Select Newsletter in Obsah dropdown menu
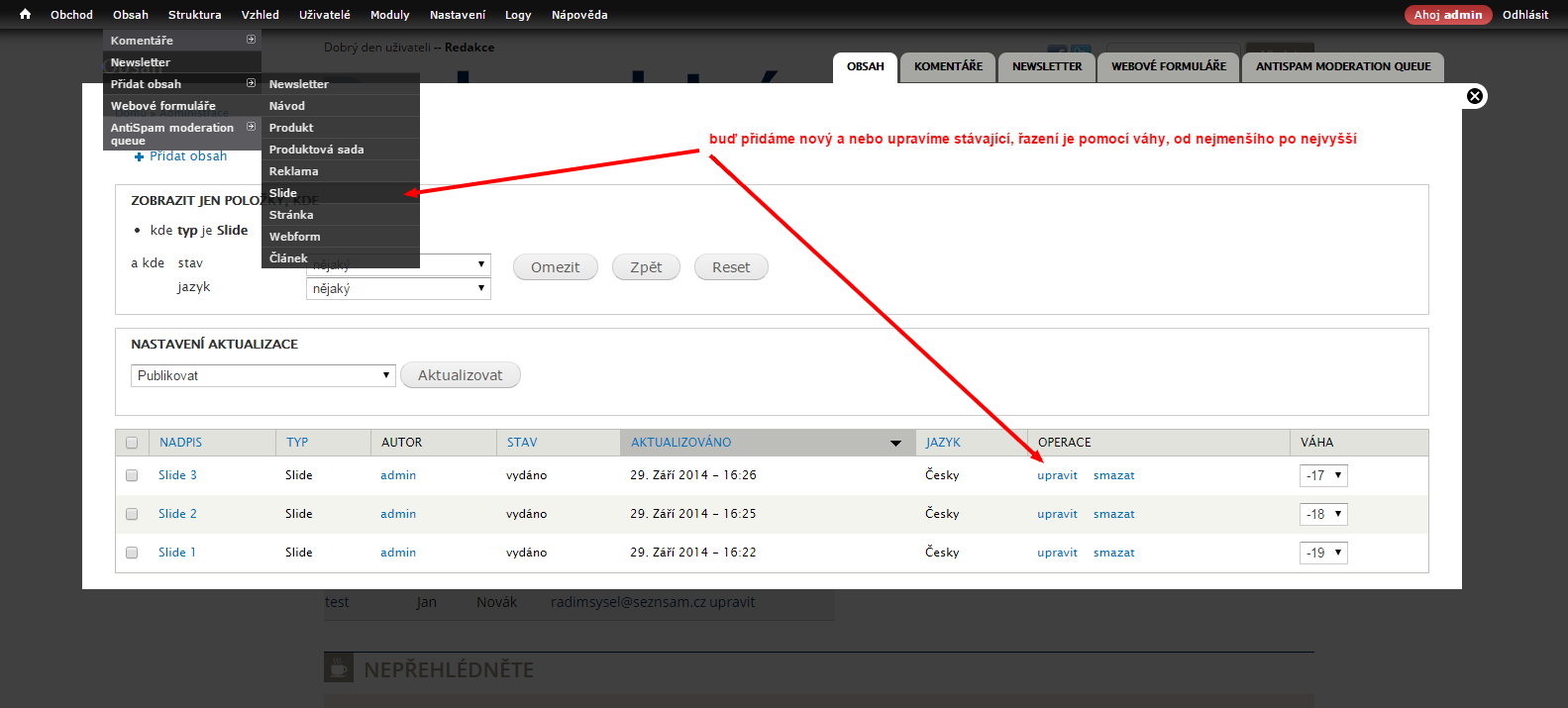Image resolution: width=1568 pixels, height=708 pixels. (182, 62)
